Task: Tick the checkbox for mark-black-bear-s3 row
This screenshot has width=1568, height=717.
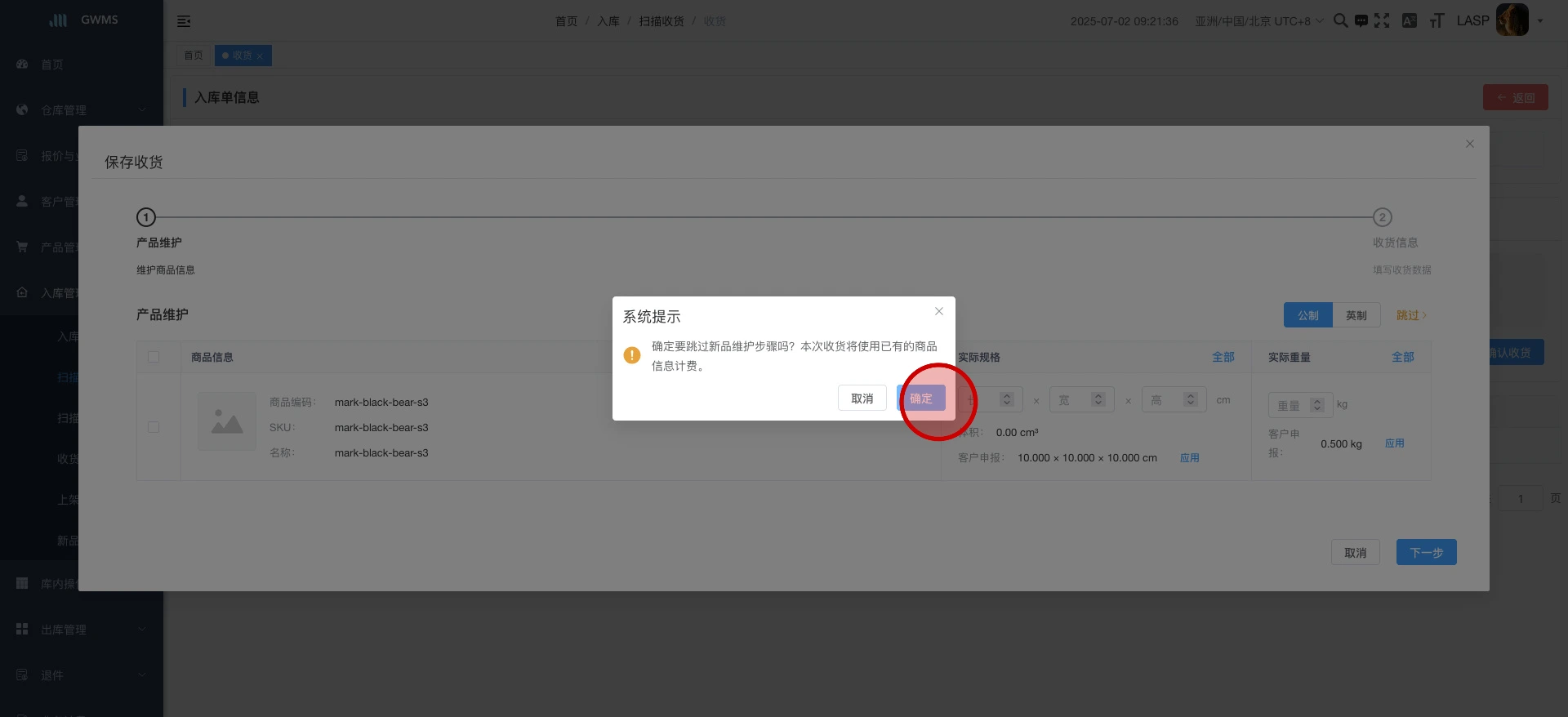Action: tap(154, 427)
